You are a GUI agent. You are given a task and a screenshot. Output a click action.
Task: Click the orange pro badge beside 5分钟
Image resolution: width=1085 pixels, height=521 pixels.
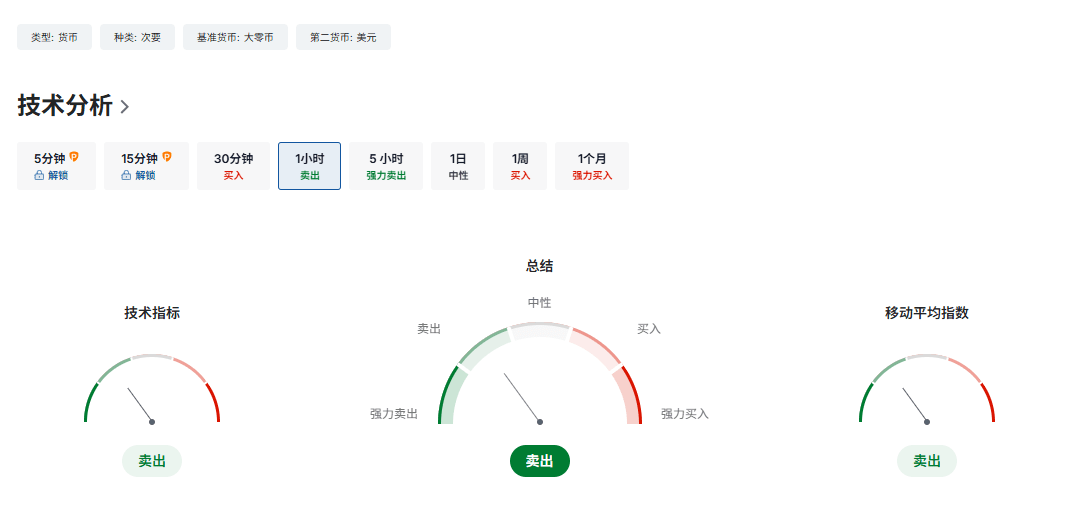coord(74,157)
